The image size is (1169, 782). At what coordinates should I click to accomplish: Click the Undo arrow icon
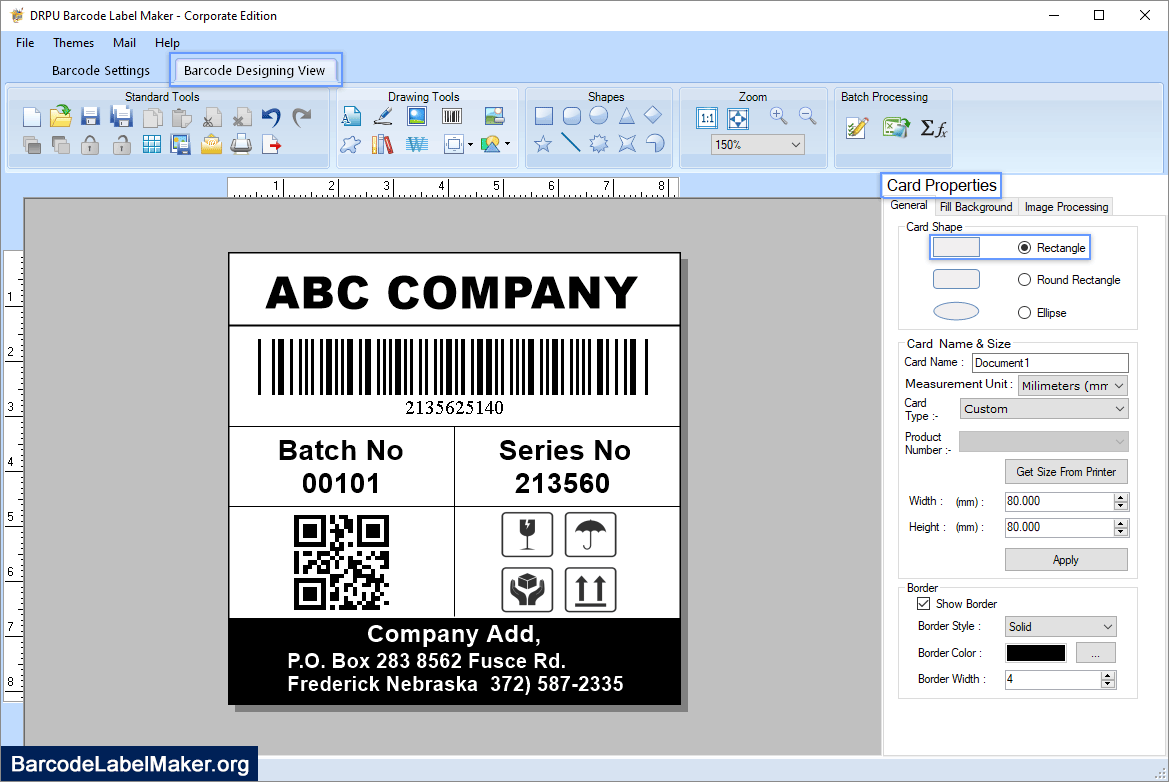(269, 118)
